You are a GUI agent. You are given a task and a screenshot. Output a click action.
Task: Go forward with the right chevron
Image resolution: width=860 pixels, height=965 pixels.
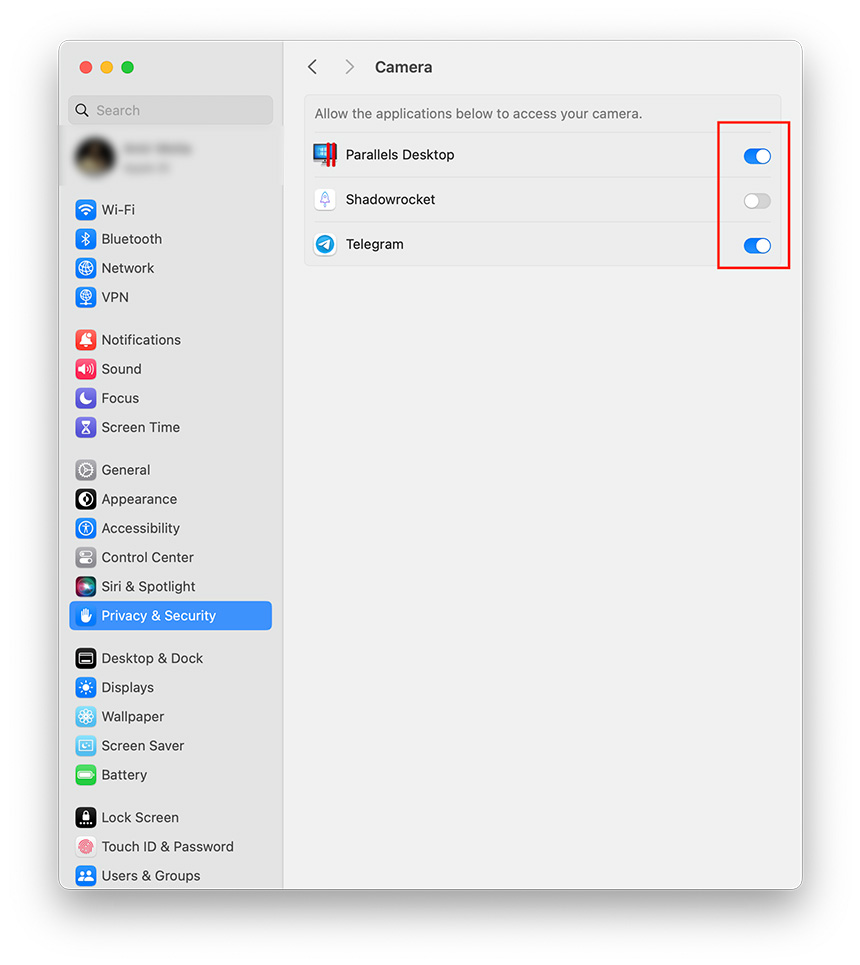pyautogui.click(x=349, y=66)
